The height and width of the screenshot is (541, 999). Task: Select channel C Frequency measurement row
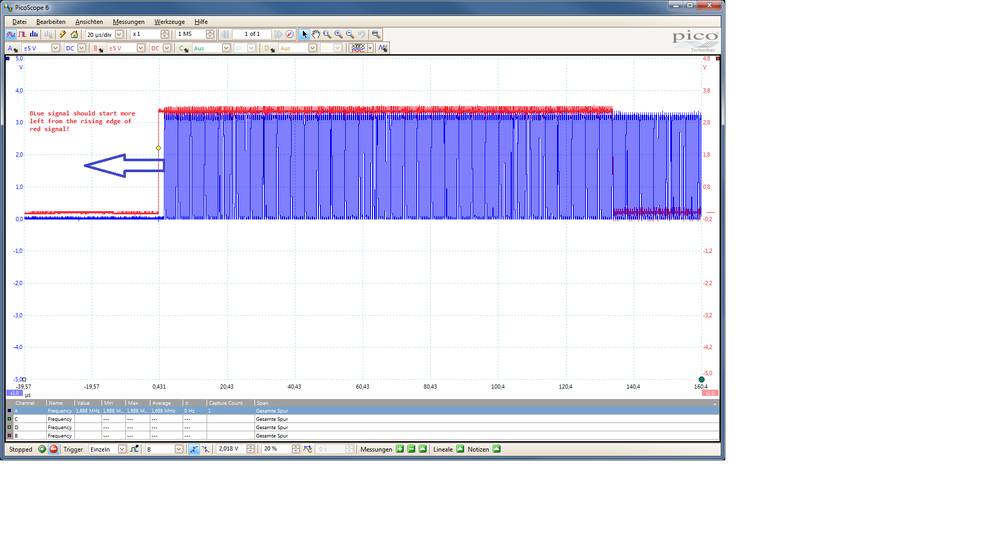(363, 419)
